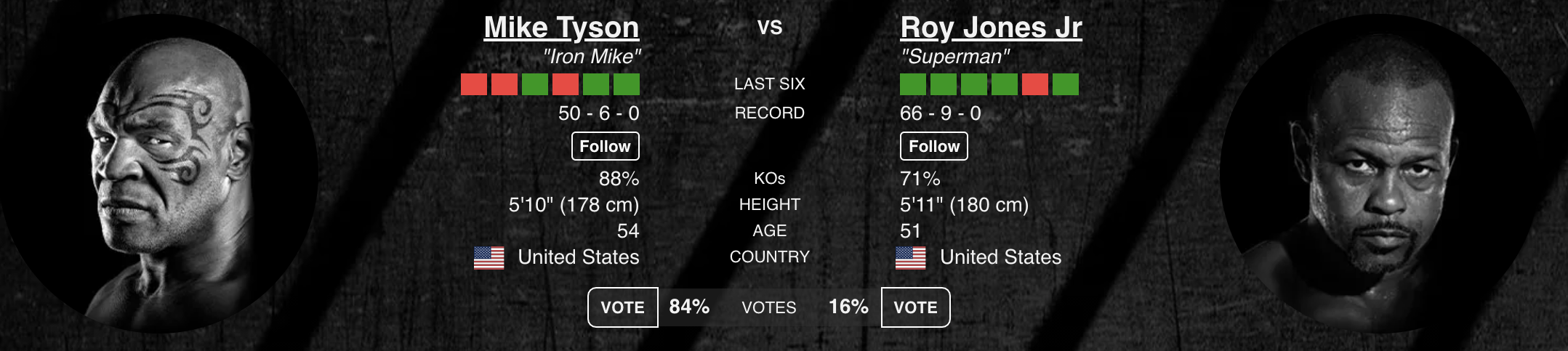1568x351 pixels.
Task: Open Roy Jones Jr's profile link
Action: 991,28
